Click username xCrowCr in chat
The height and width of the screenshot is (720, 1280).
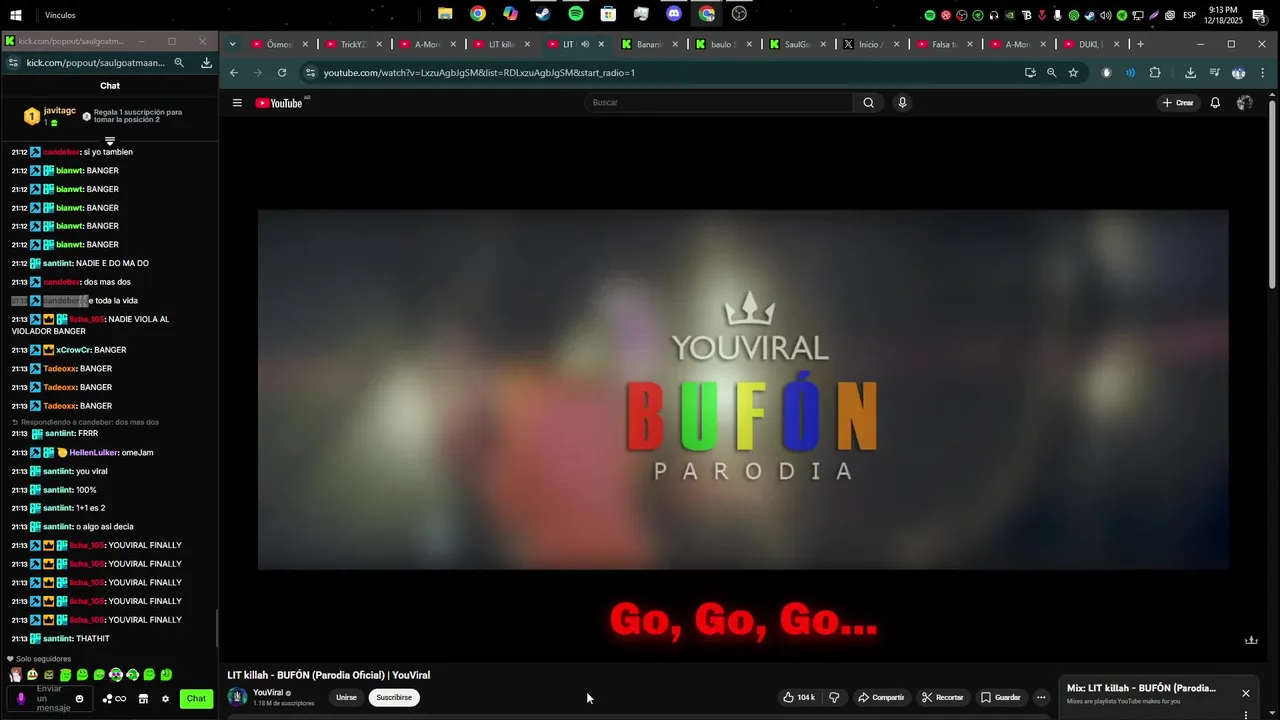(x=73, y=350)
